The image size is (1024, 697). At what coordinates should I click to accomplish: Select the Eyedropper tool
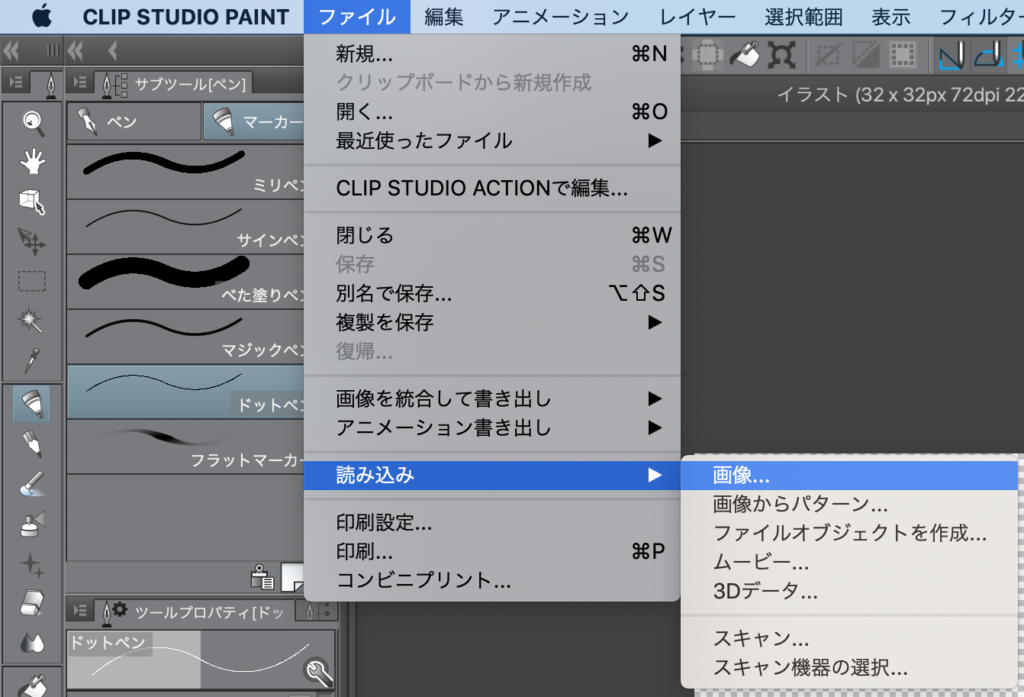point(31,360)
